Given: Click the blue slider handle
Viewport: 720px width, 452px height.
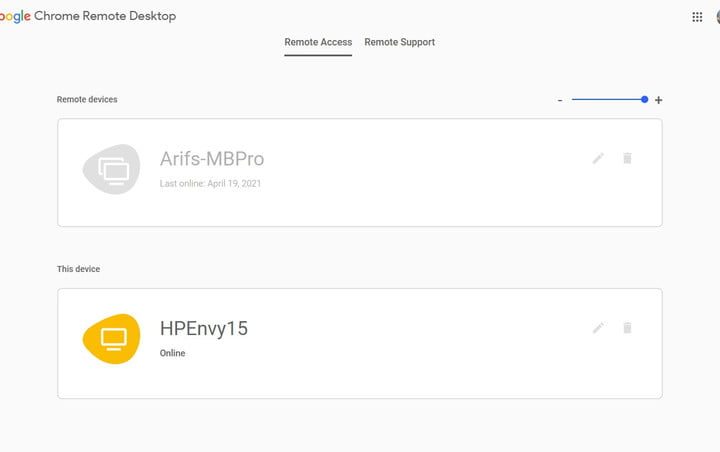Looking at the screenshot, I should tap(644, 99).
